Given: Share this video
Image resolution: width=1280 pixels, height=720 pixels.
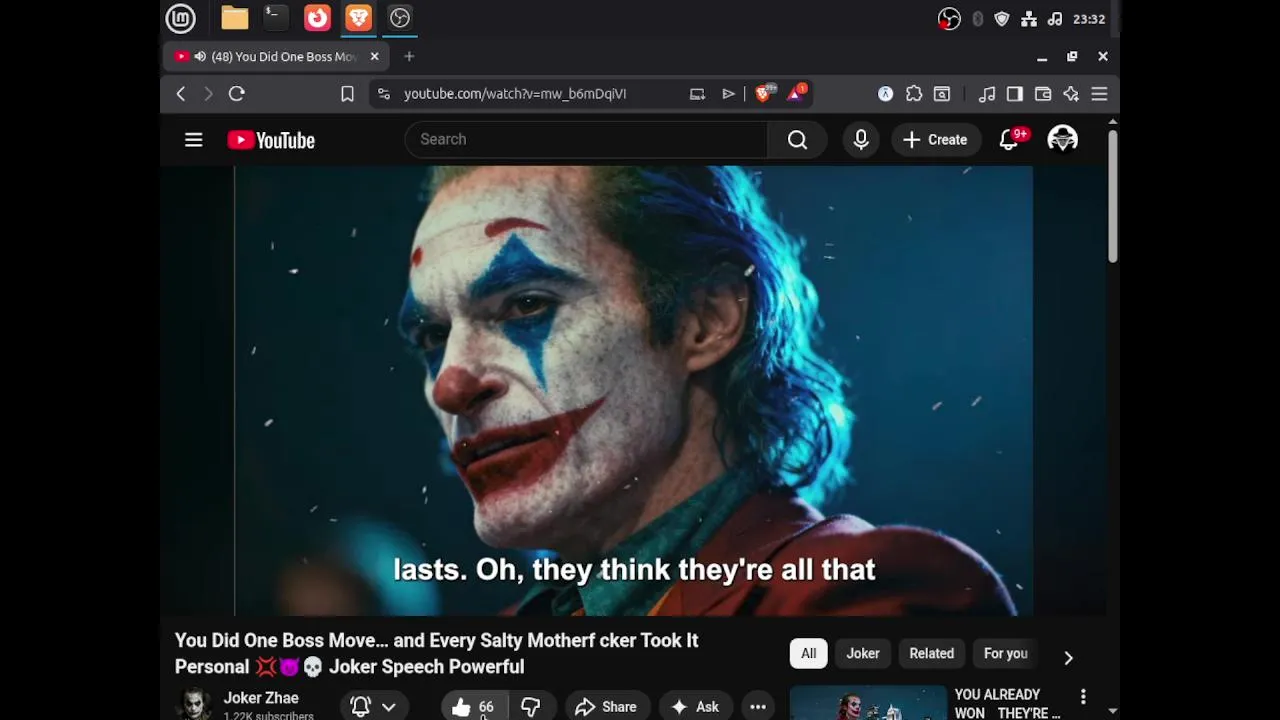Looking at the screenshot, I should pos(606,707).
